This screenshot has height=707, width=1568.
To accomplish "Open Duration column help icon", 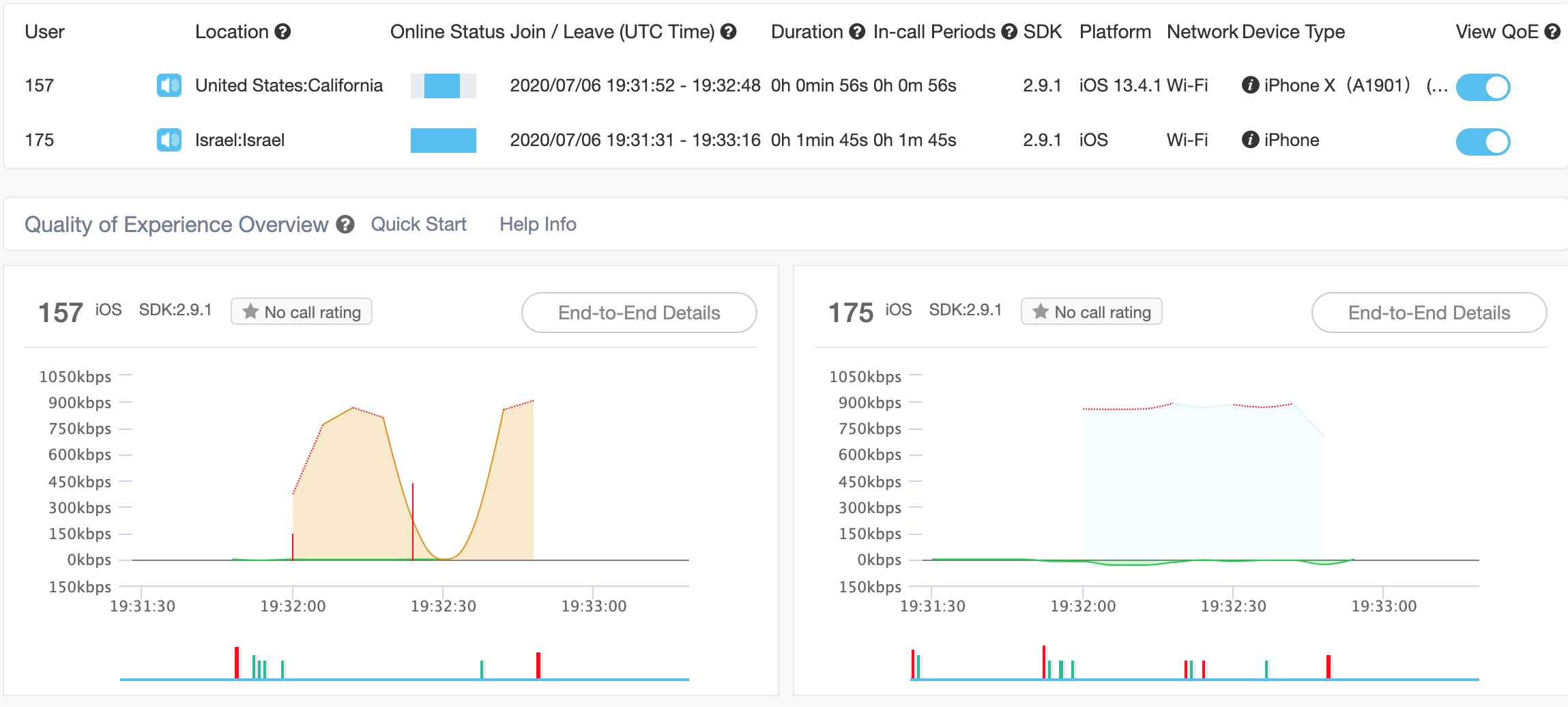I will click(x=856, y=31).
